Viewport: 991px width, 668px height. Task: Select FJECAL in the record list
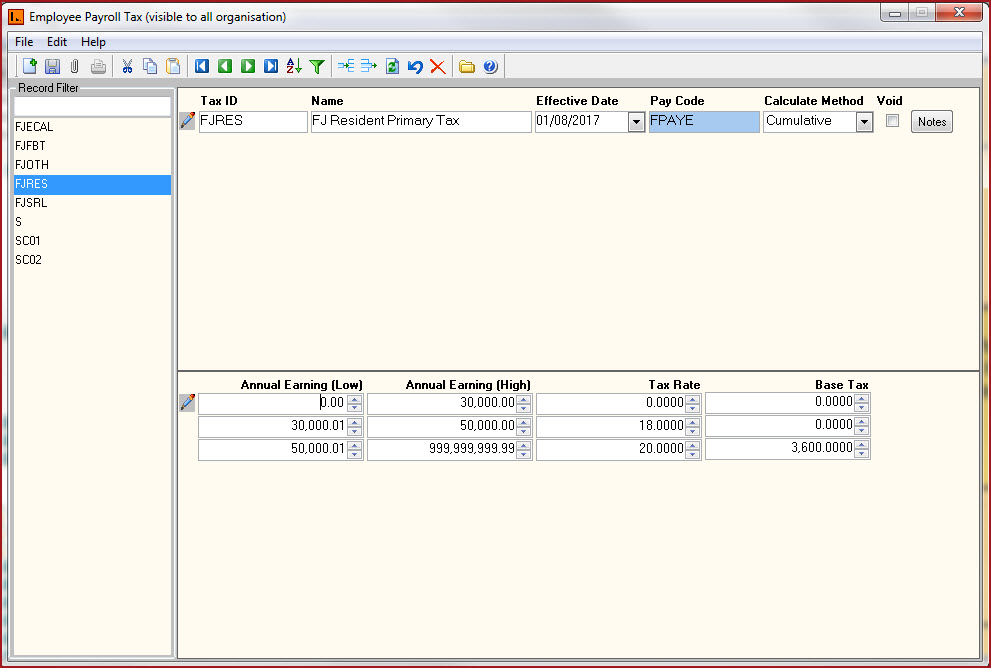[92, 127]
